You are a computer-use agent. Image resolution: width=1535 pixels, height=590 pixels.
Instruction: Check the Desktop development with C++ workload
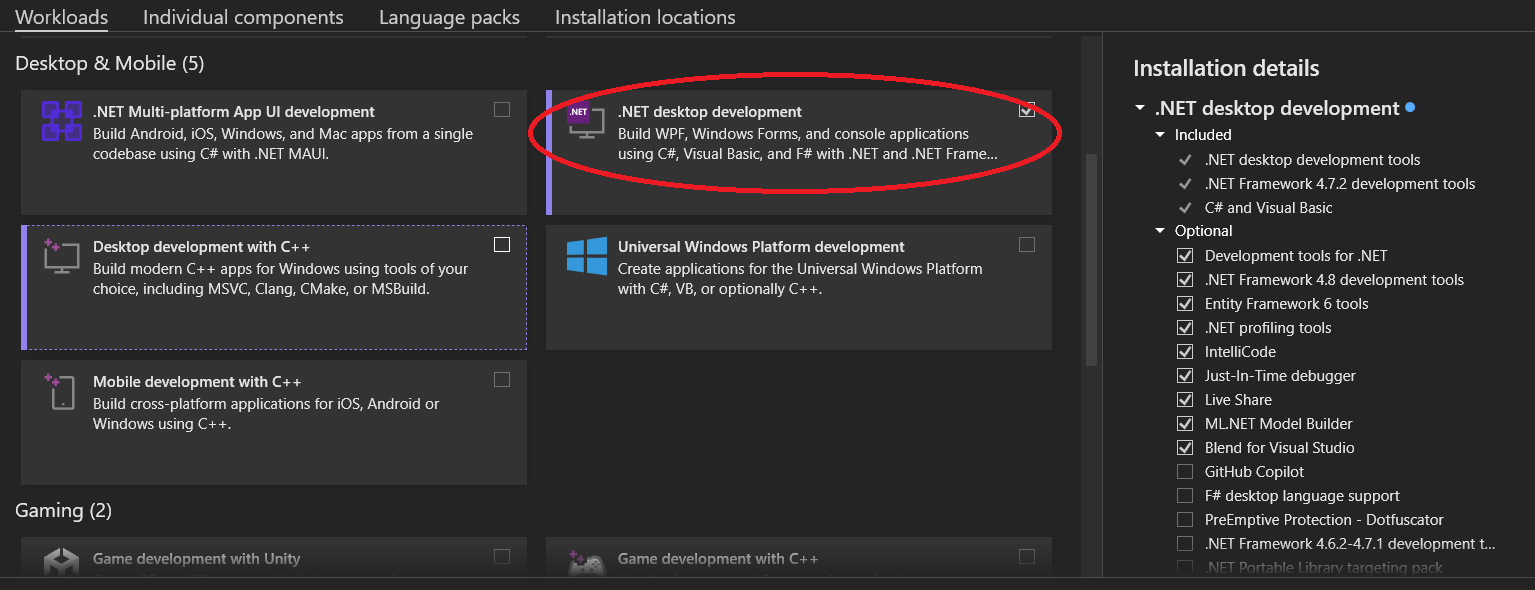click(x=502, y=244)
